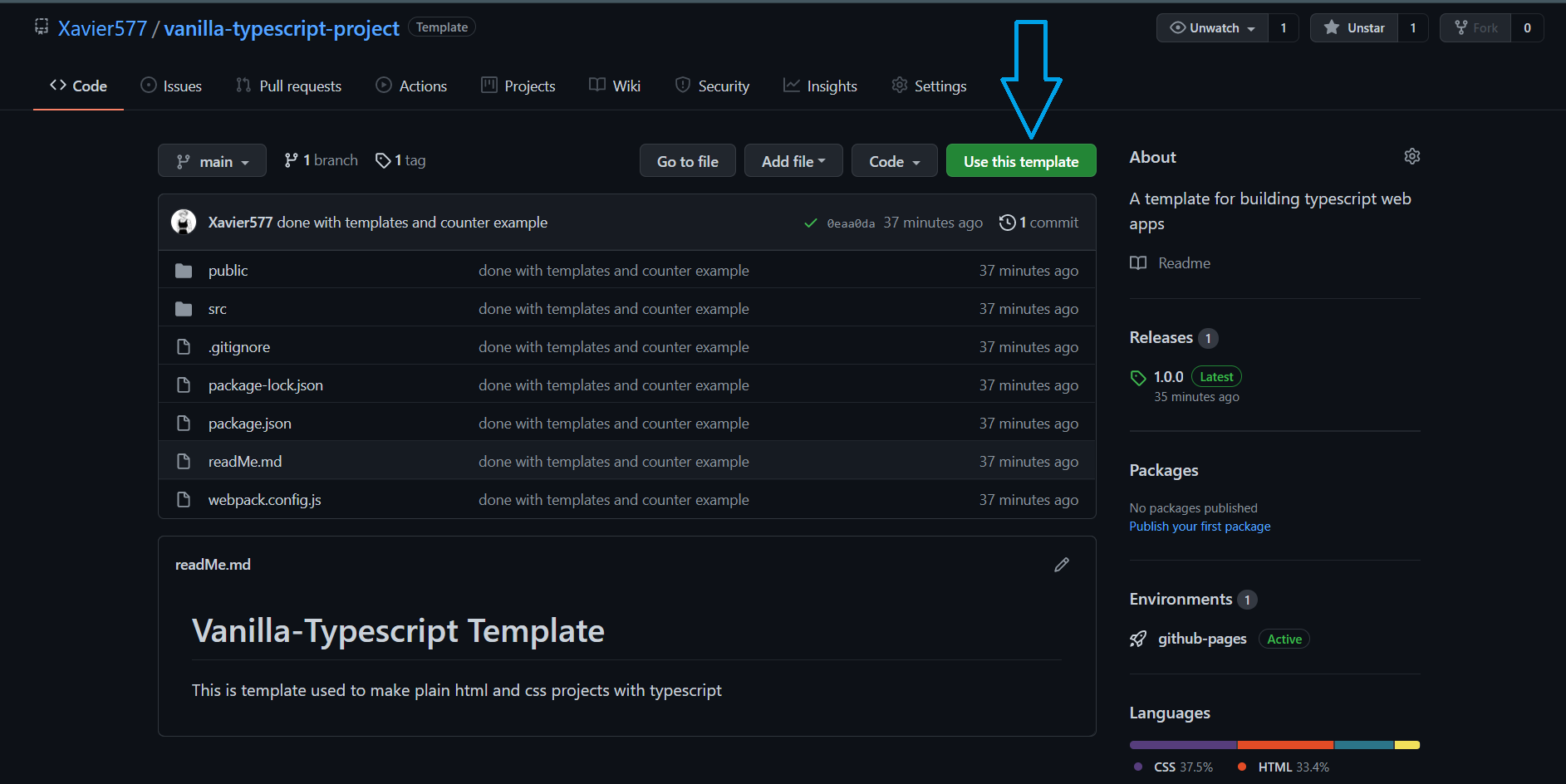Click the watchers count 1
Screen dimensions: 1566x784
point(1284,28)
